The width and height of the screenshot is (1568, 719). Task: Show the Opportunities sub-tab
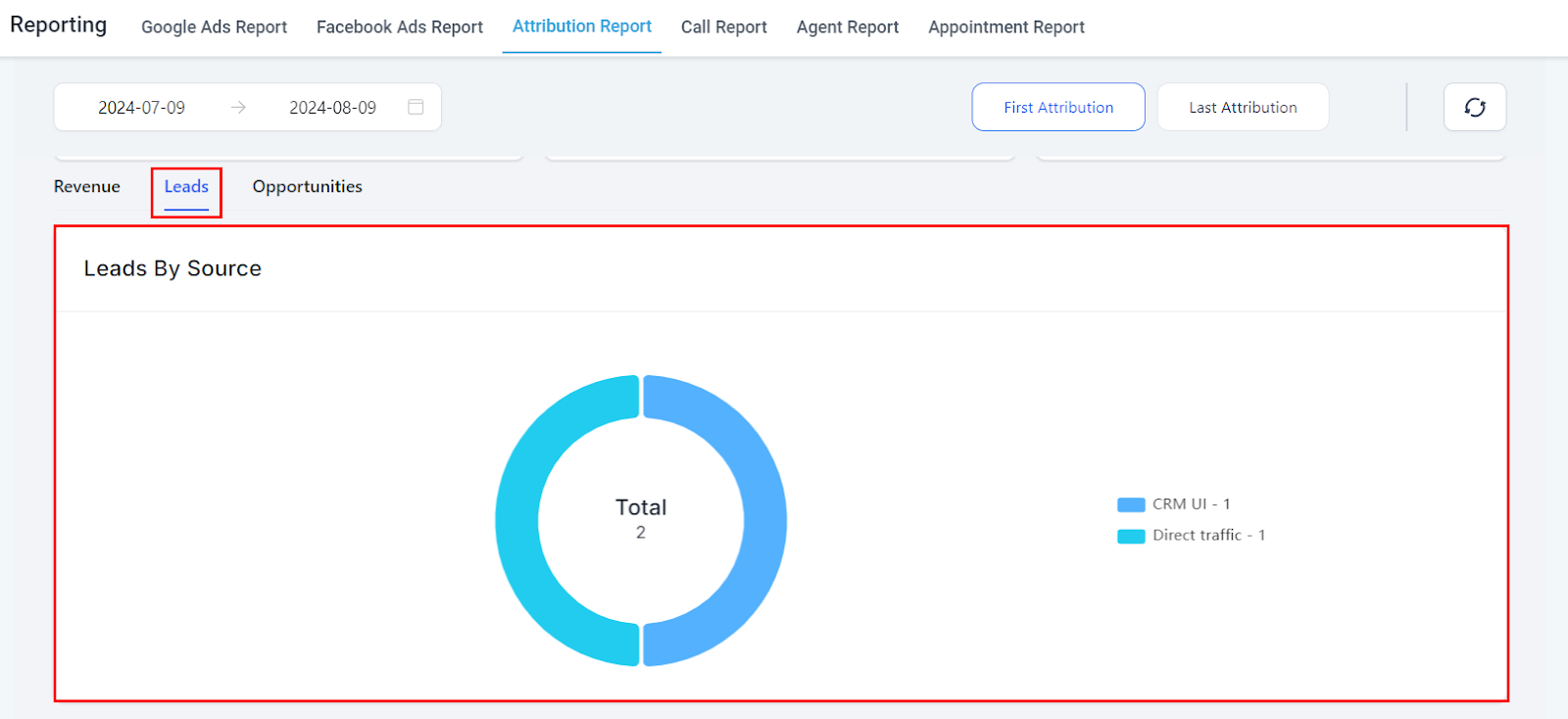pos(308,186)
